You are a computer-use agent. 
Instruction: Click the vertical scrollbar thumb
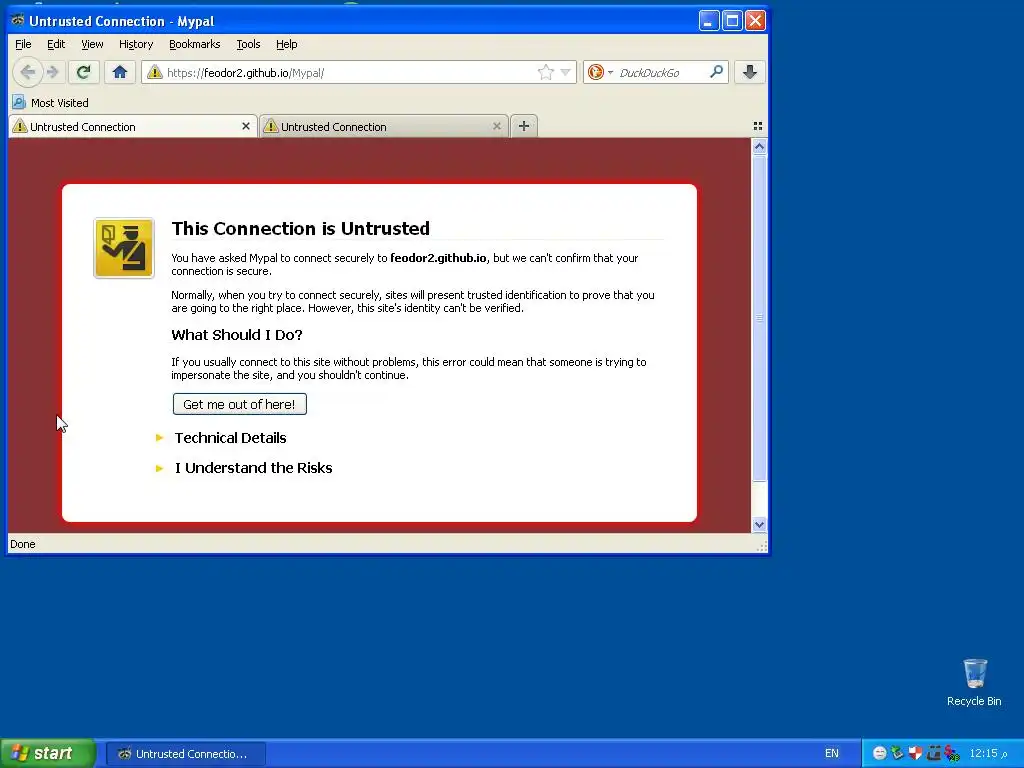pyautogui.click(x=759, y=318)
